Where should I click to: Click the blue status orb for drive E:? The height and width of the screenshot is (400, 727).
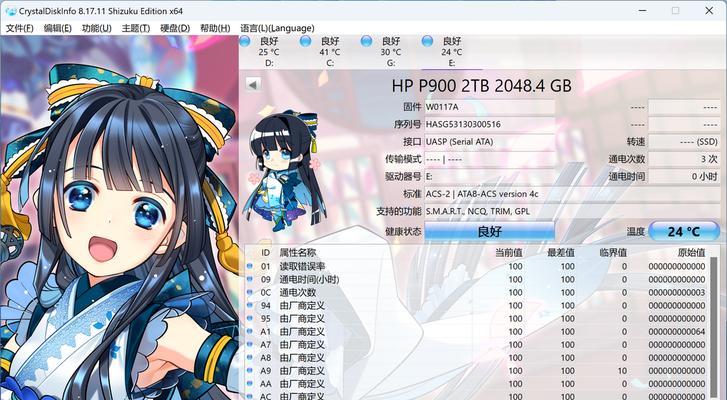pyautogui.click(x=427, y=41)
